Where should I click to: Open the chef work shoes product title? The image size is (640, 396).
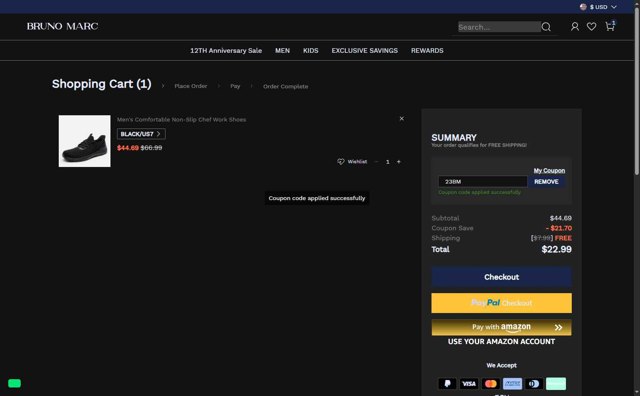pyautogui.click(x=181, y=120)
